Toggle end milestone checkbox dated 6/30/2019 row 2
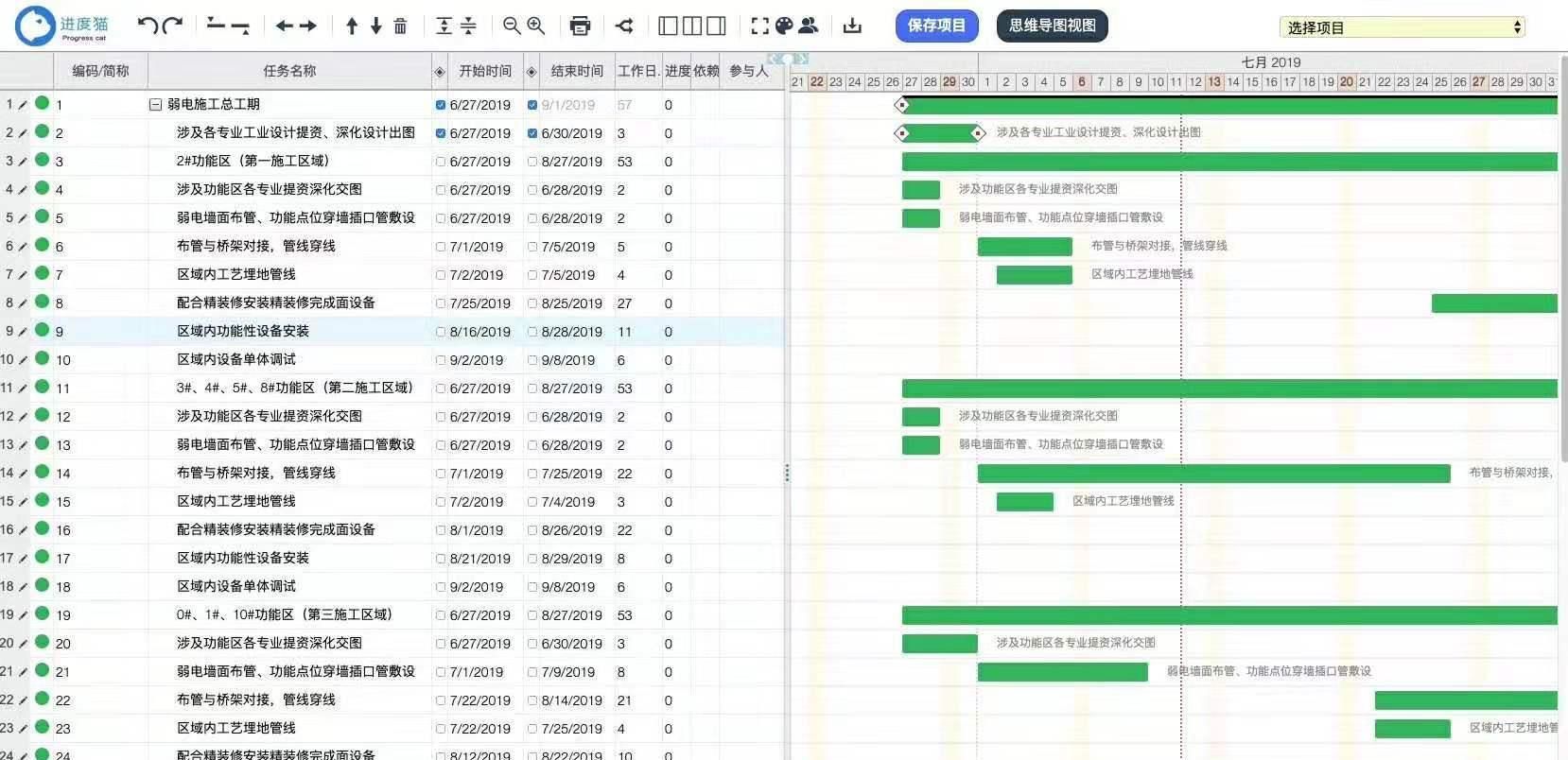 pyautogui.click(x=532, y=133)
